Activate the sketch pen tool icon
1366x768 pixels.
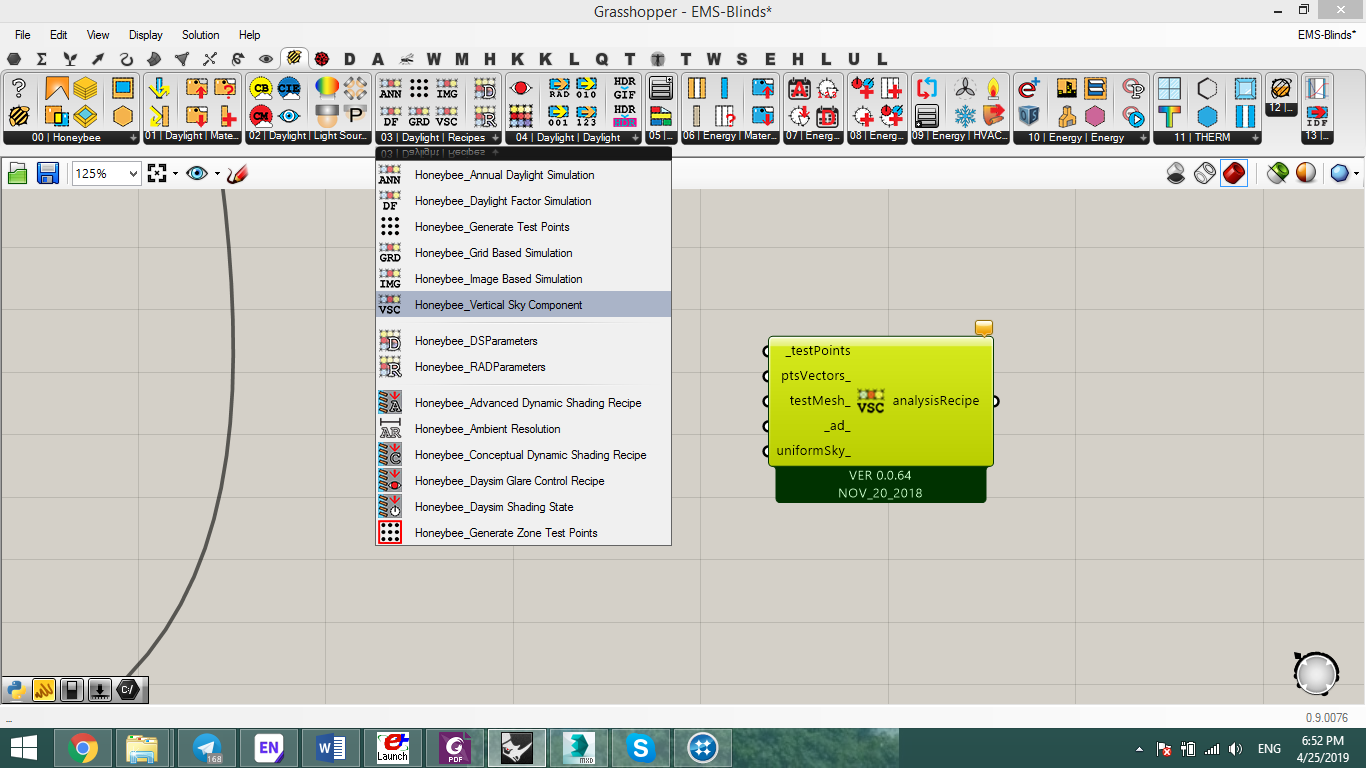tap(237, 174)
